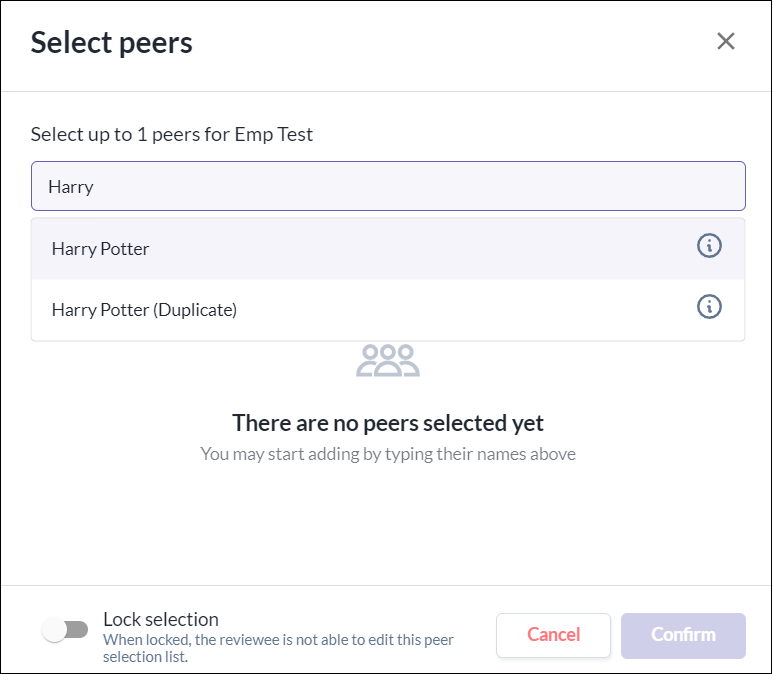The width and height of the screenshot is (773, 674).
Task: Close the Select peers dialog
Action: tap(726, 41)
